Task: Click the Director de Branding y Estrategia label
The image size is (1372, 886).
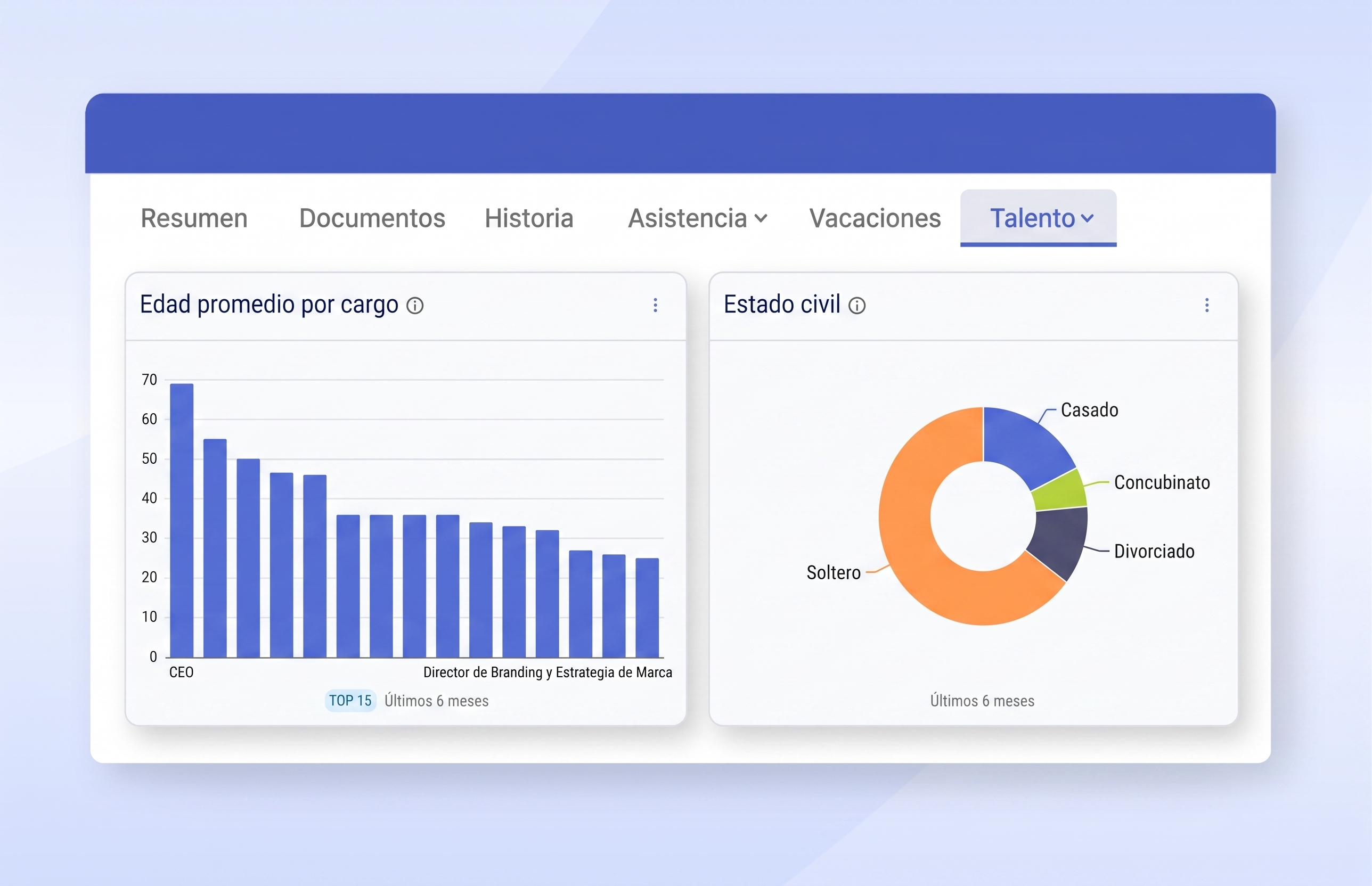Action: pyautogui.click(x=548, y=672)
